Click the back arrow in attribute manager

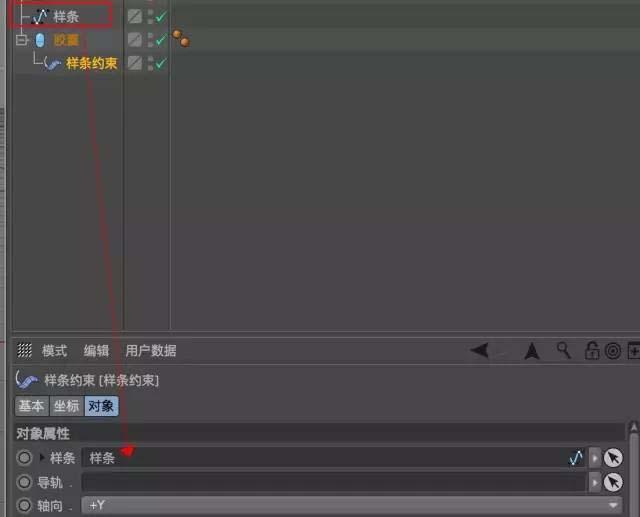pos(480,350)
